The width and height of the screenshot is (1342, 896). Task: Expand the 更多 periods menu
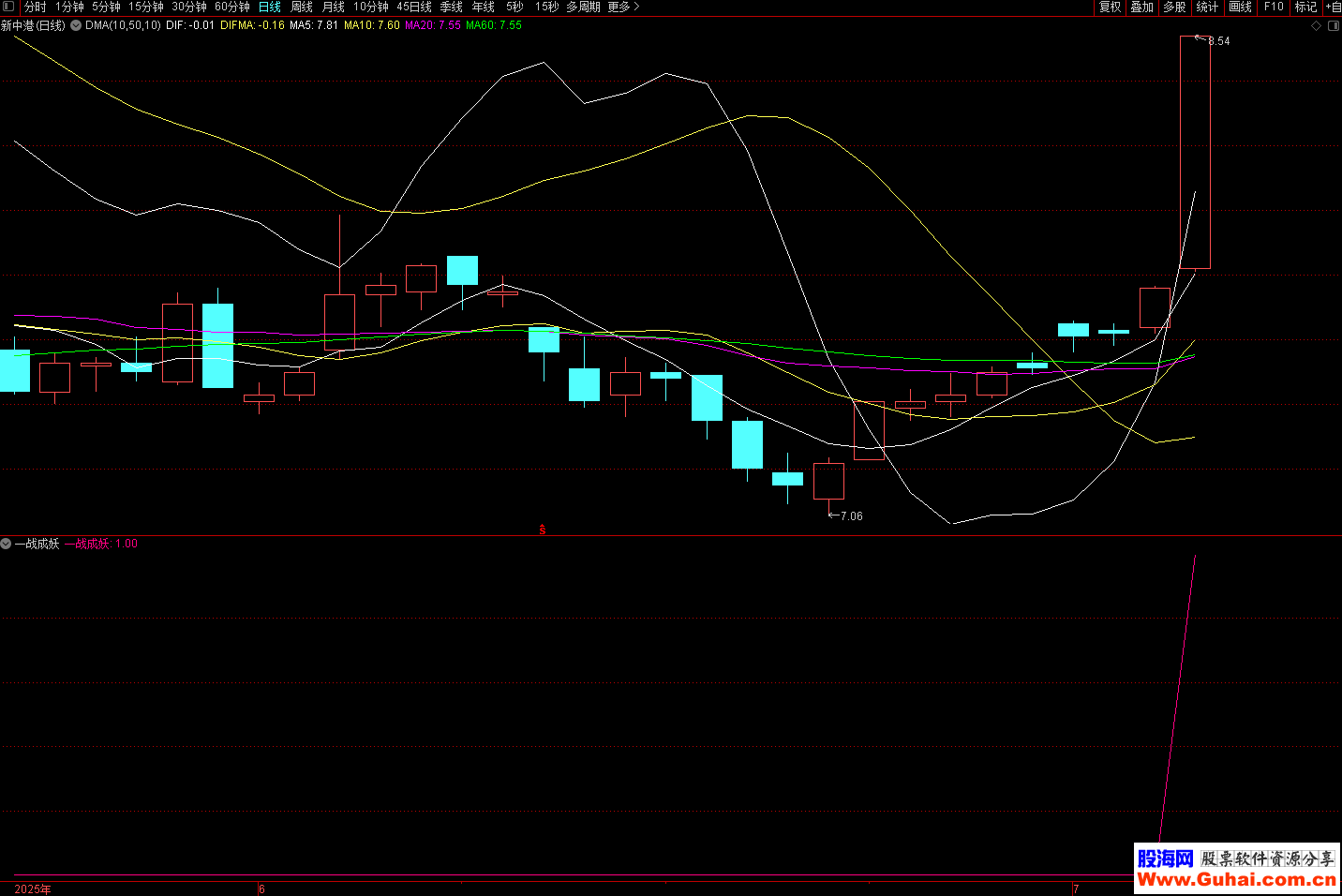click(623, 7)
